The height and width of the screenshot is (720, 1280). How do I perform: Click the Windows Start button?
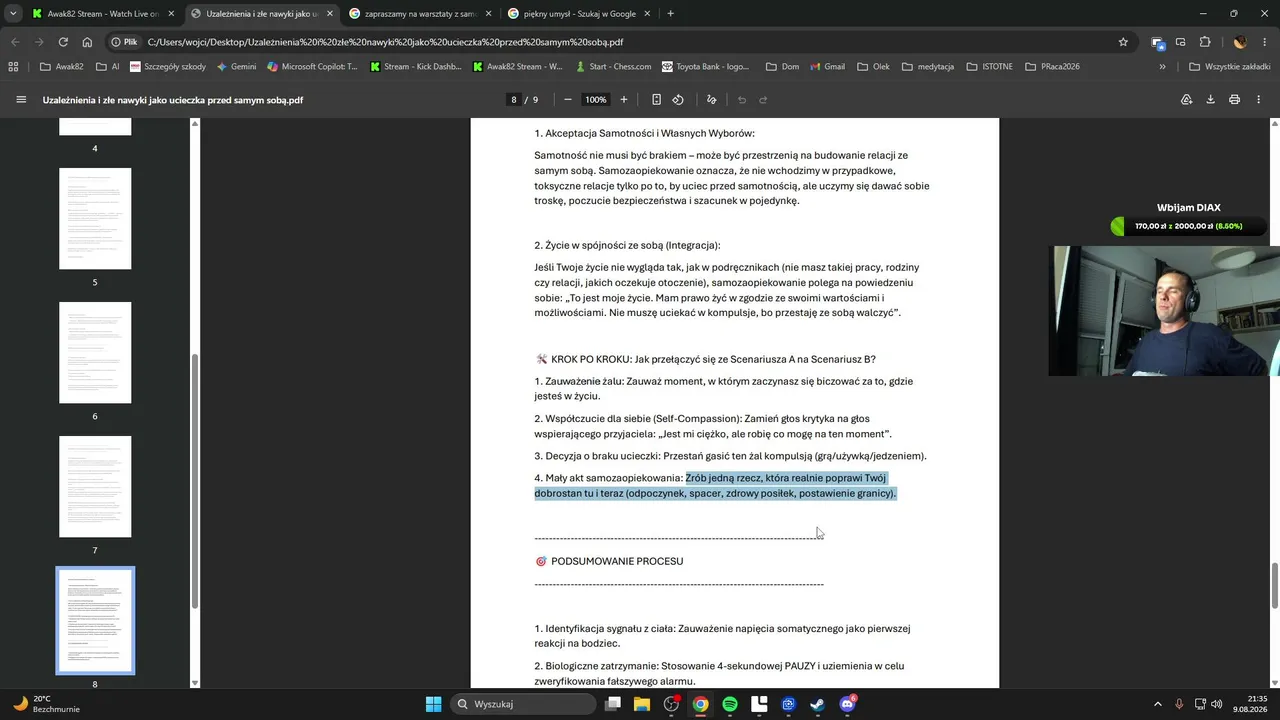pyautogui.click(x=433, y=704)
